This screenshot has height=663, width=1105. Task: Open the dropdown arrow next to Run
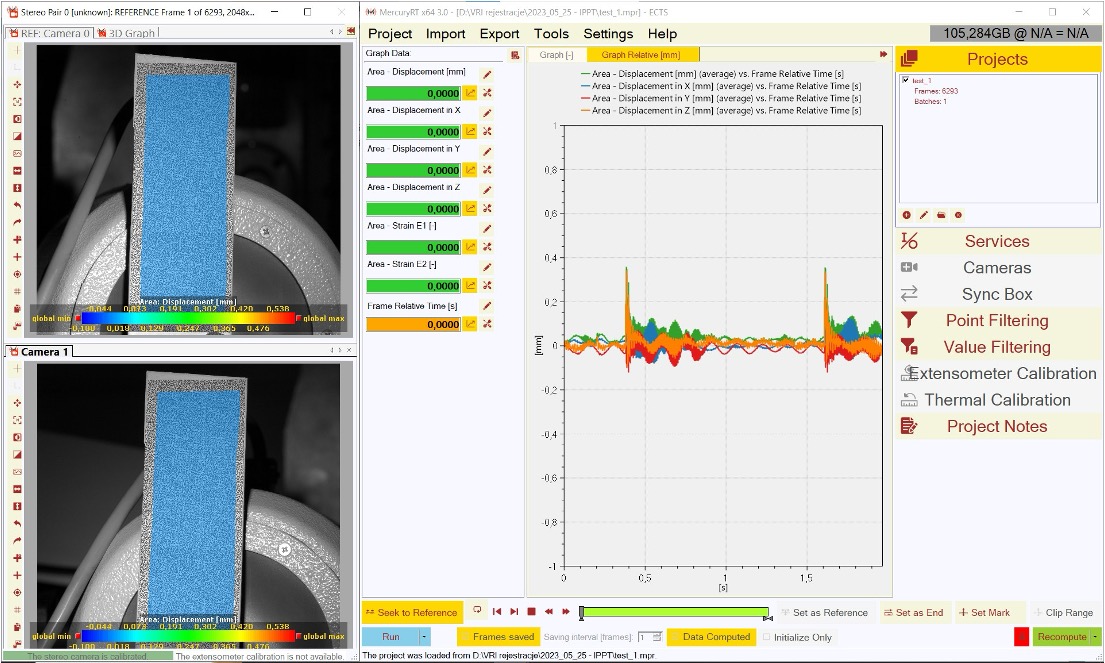(x=425, y=637)
